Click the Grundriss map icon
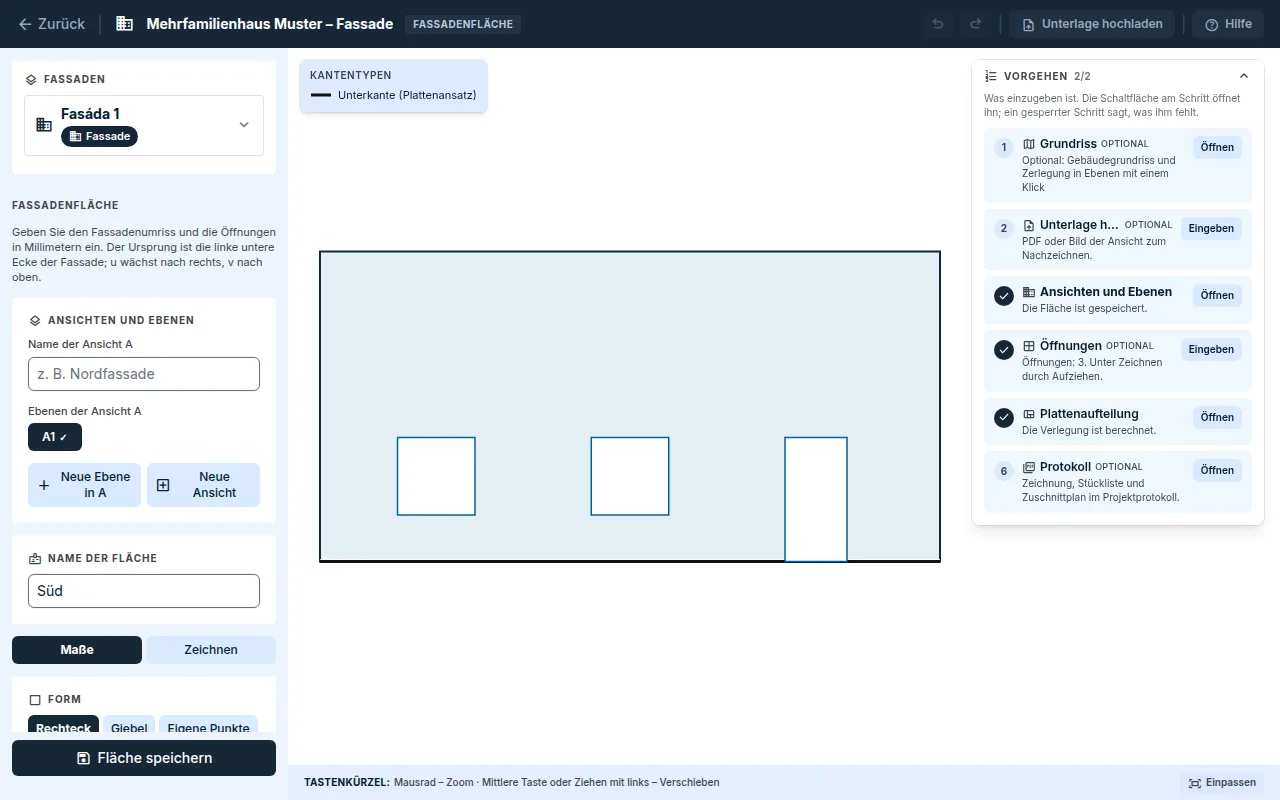The image size is (1280, 800). click(x=1029, y=144)
